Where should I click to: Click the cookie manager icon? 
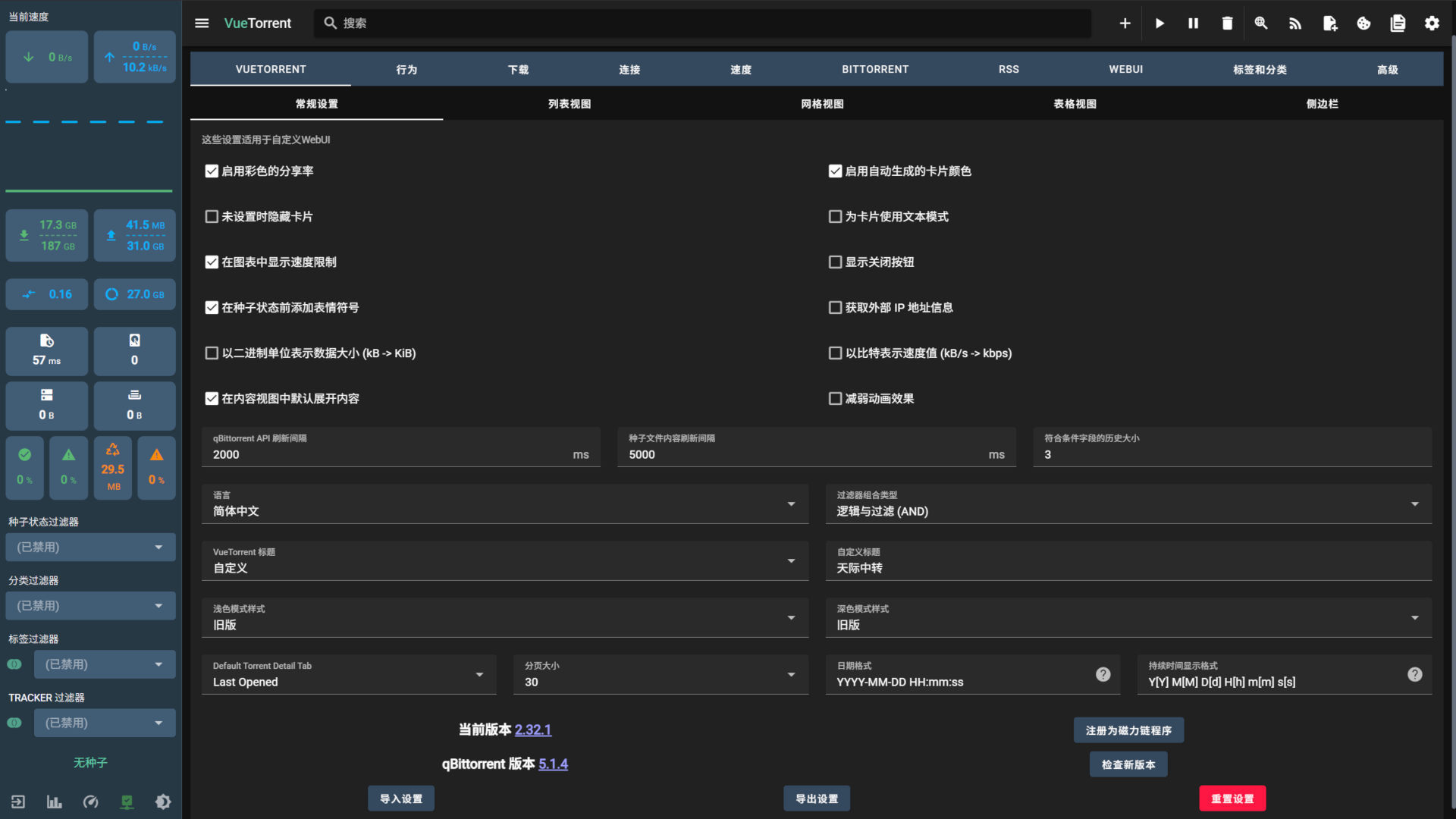pos(1363,24)
